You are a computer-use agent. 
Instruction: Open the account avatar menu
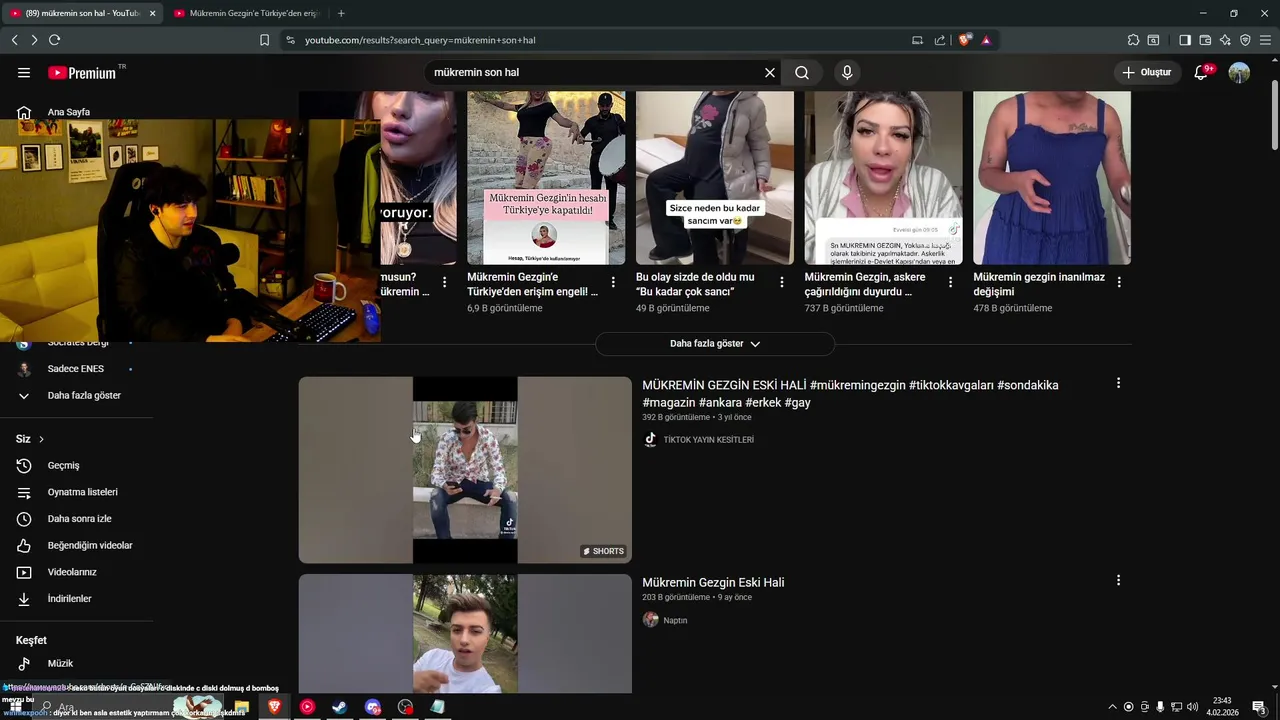point(1239,73)
